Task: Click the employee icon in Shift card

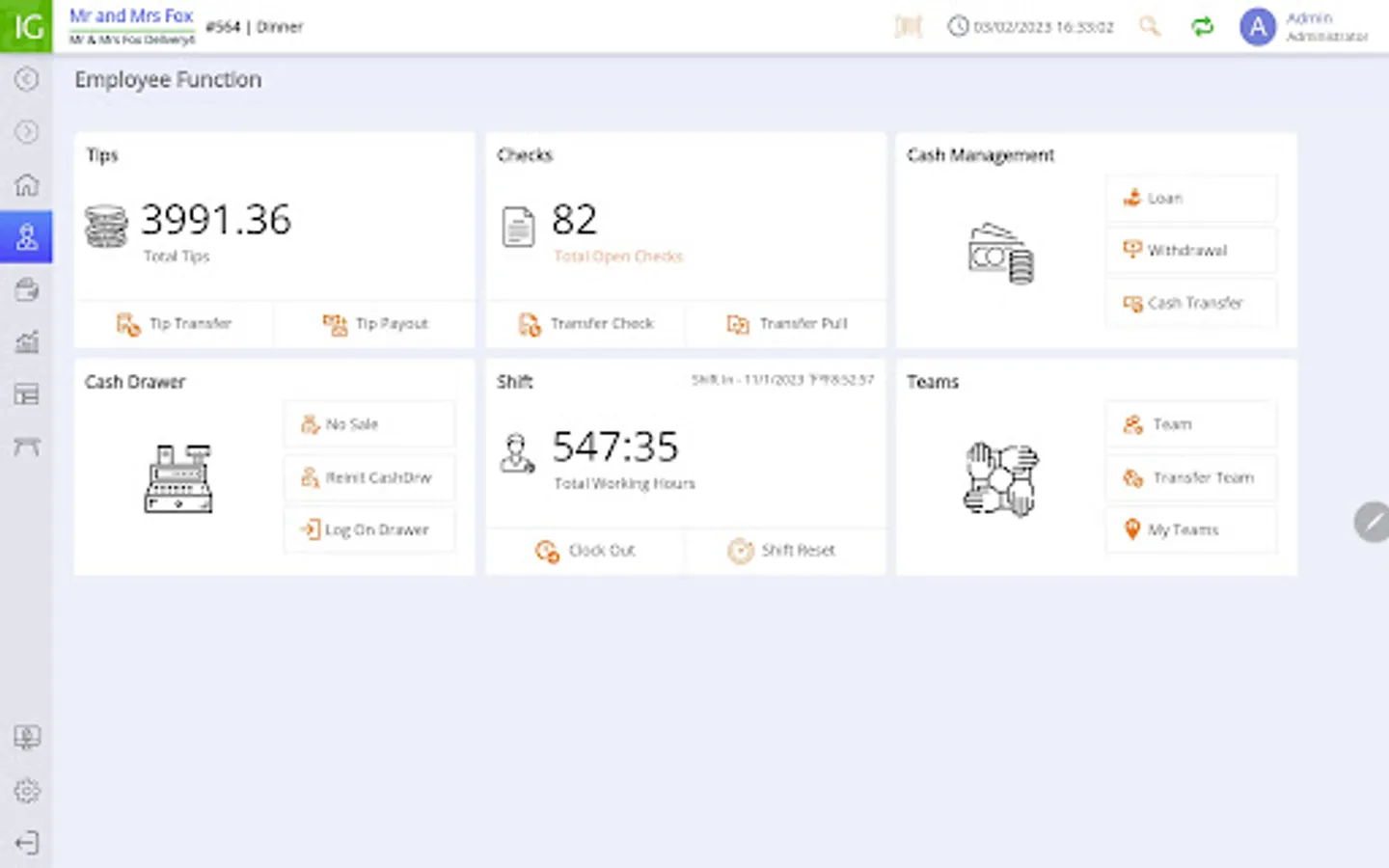Action: [x=517, y=453]
